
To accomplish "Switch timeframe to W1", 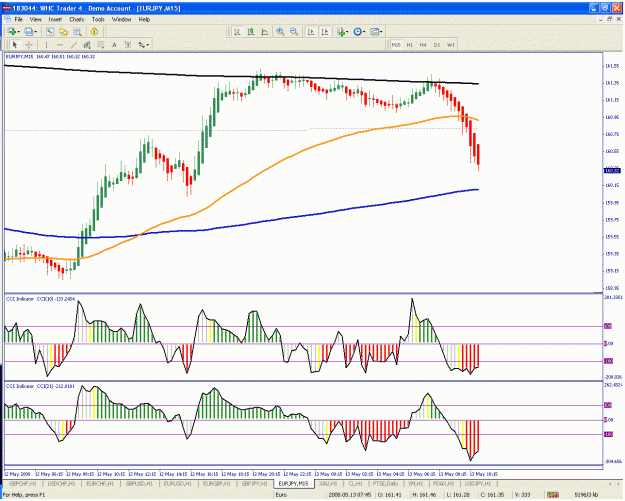I will tap(450, 45).
